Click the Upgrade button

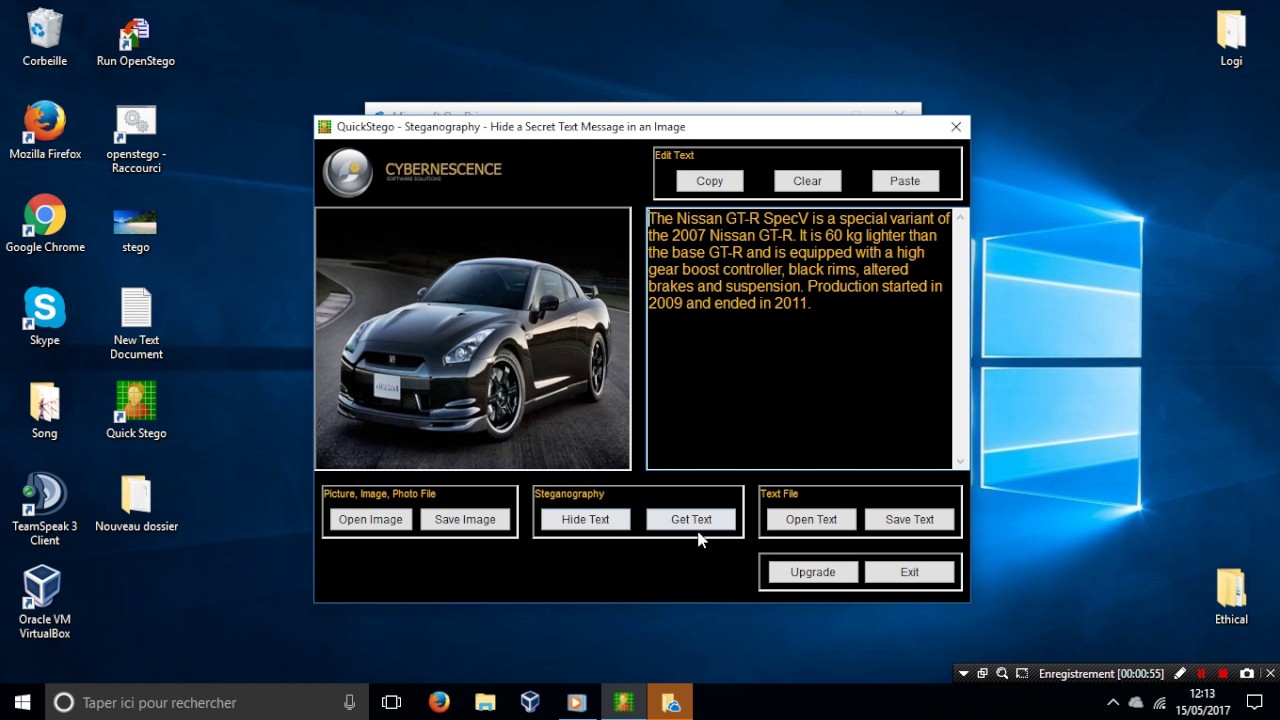coord(813,572)
